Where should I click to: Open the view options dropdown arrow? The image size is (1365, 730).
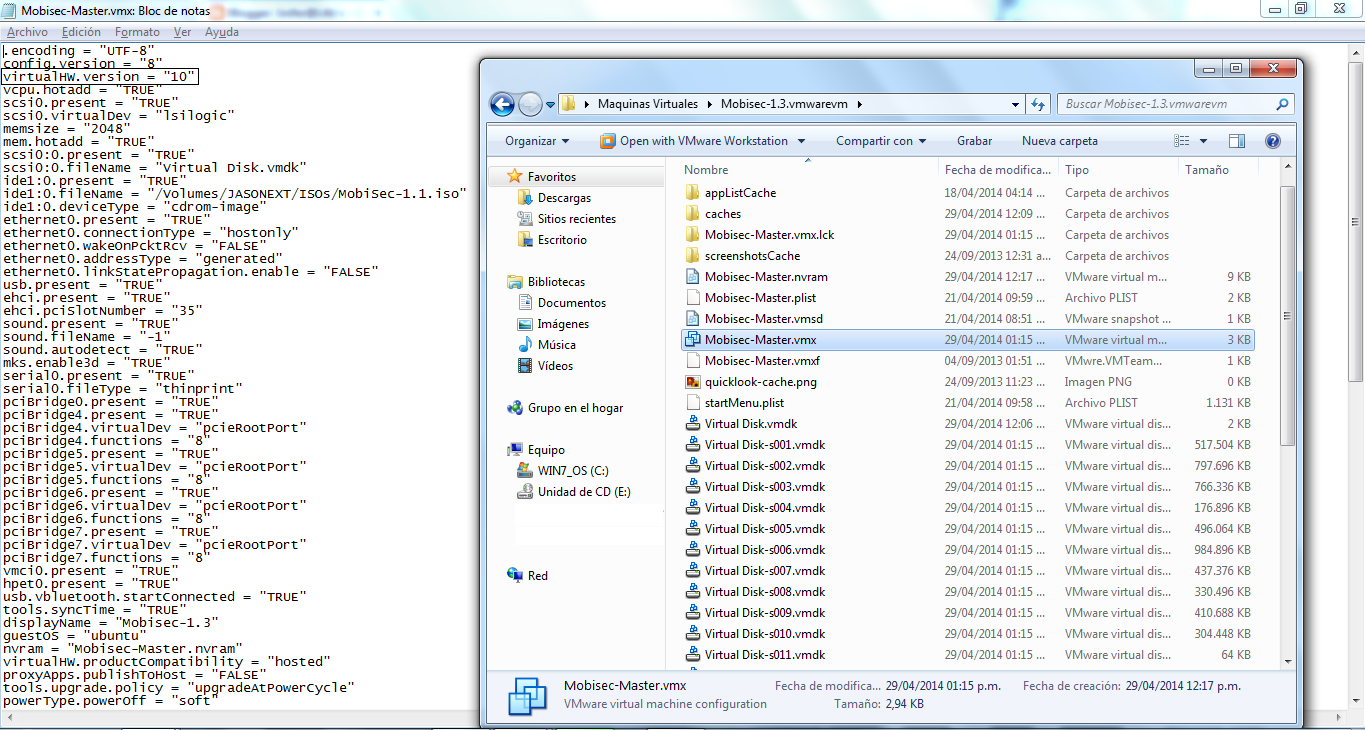point(1203,141)
